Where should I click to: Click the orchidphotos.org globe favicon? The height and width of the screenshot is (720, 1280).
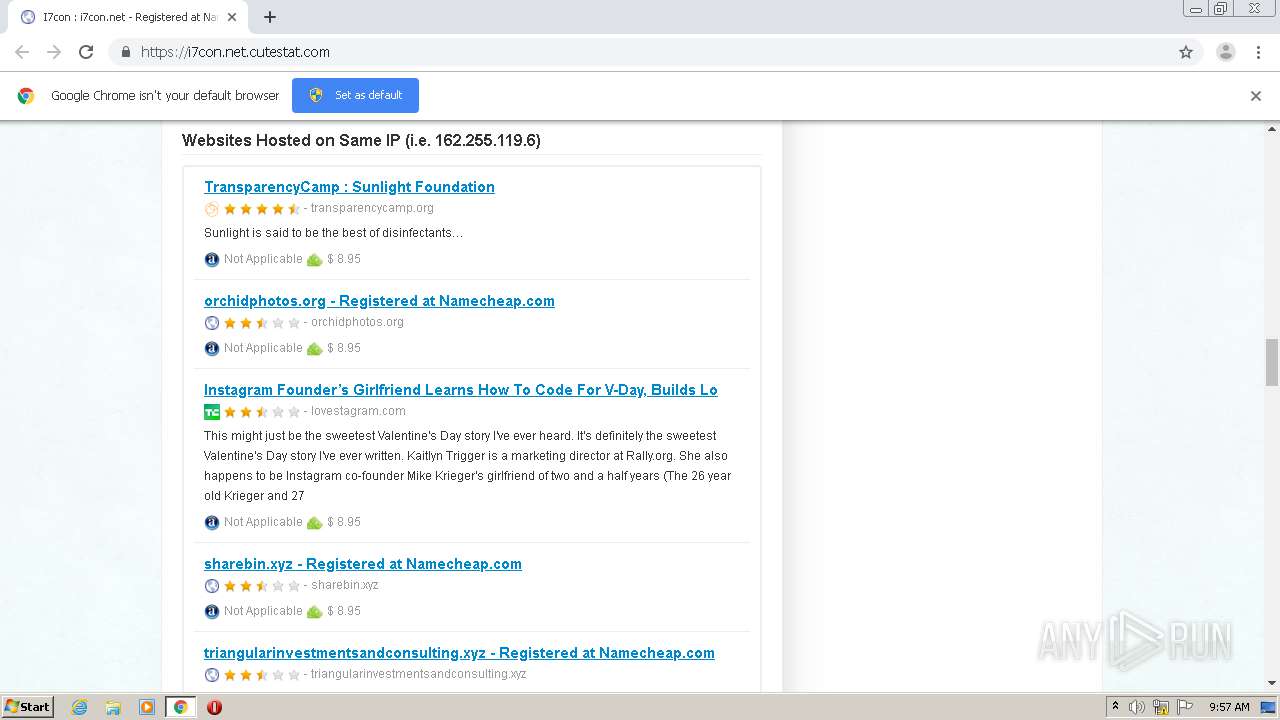coord(211,323)
